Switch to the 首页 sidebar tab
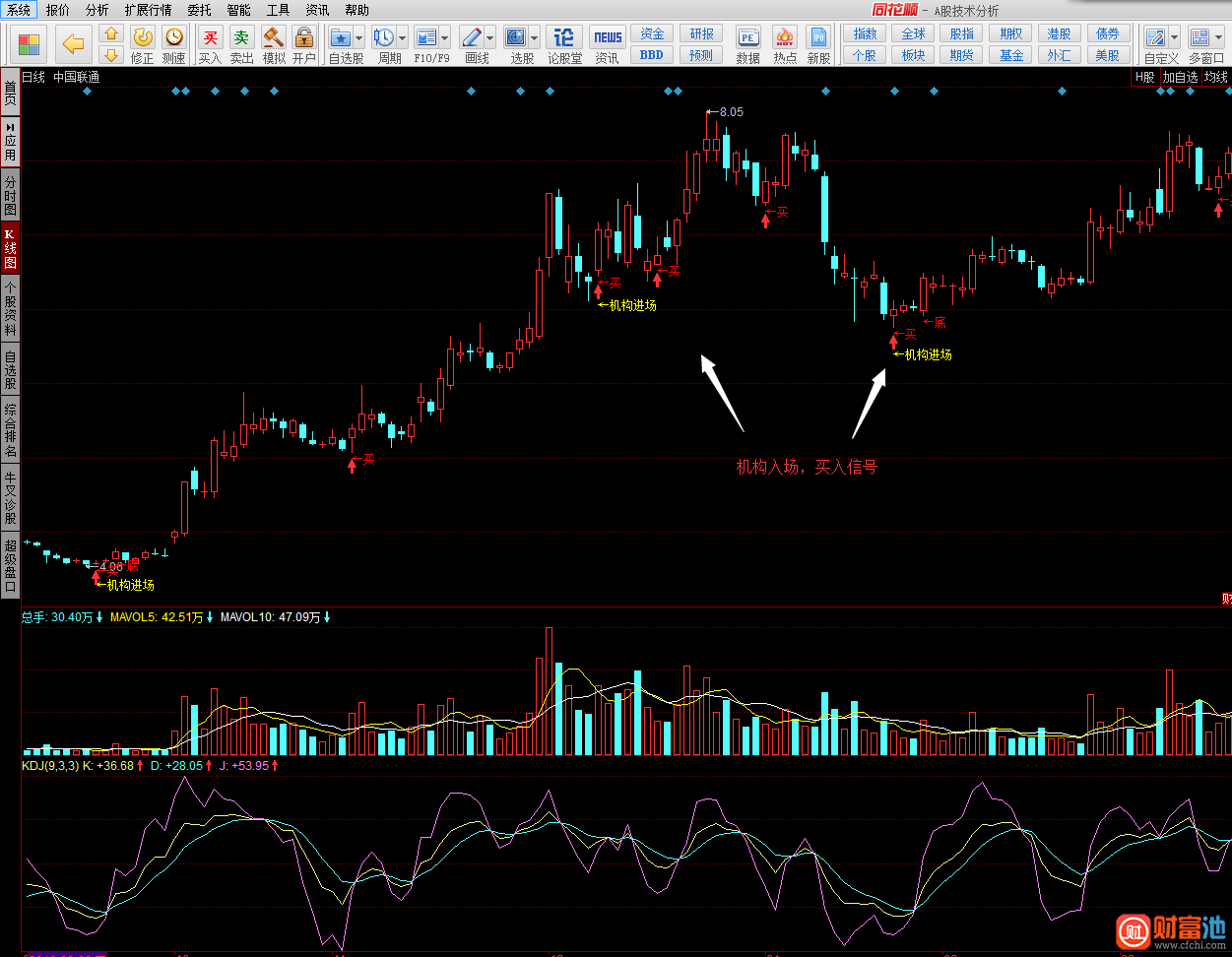Image resolution: width=1232 pixels, height=957 pixels. [x=10, y=94]
